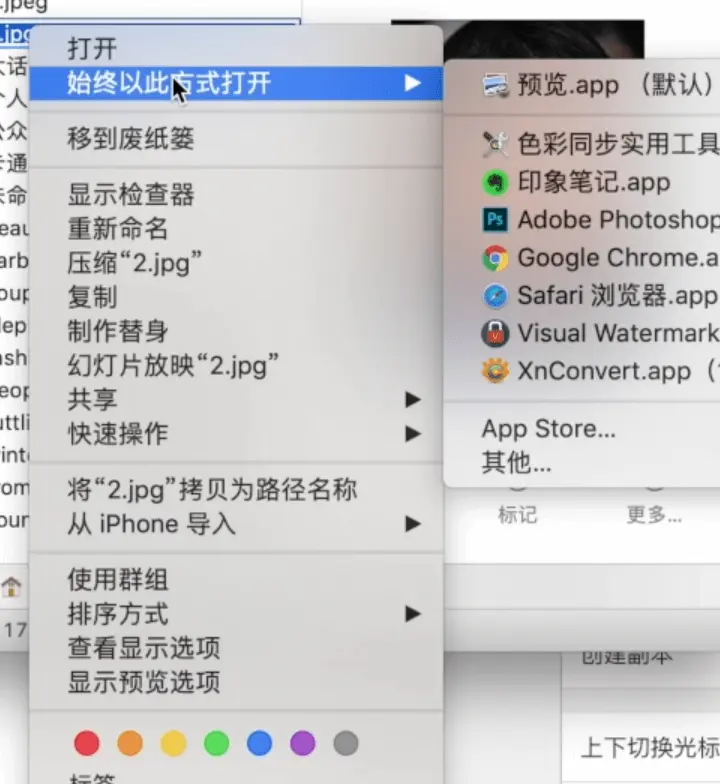Open 排序方式 sort entry

click(236, 614)
